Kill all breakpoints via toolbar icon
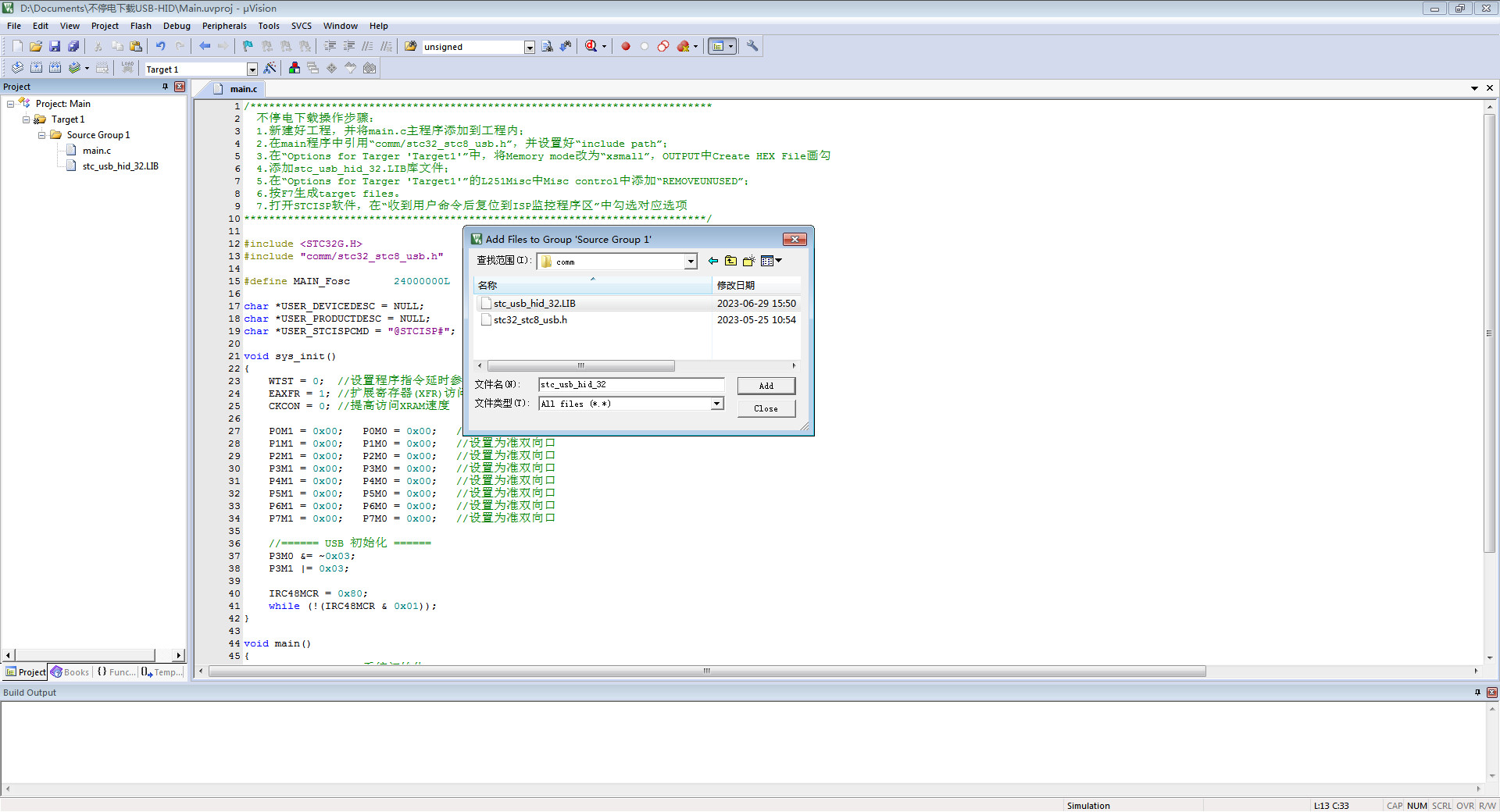The width and height of the screenshot is (1500, 812). point(684,46)
